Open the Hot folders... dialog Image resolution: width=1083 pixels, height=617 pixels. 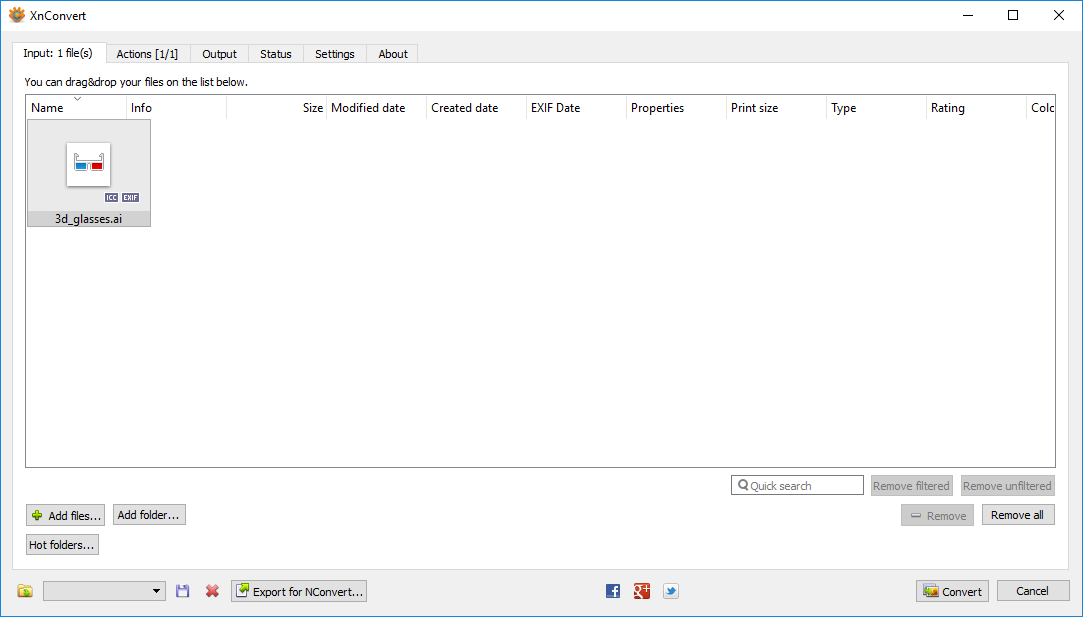pyautogui.click(x=62, y=545)
